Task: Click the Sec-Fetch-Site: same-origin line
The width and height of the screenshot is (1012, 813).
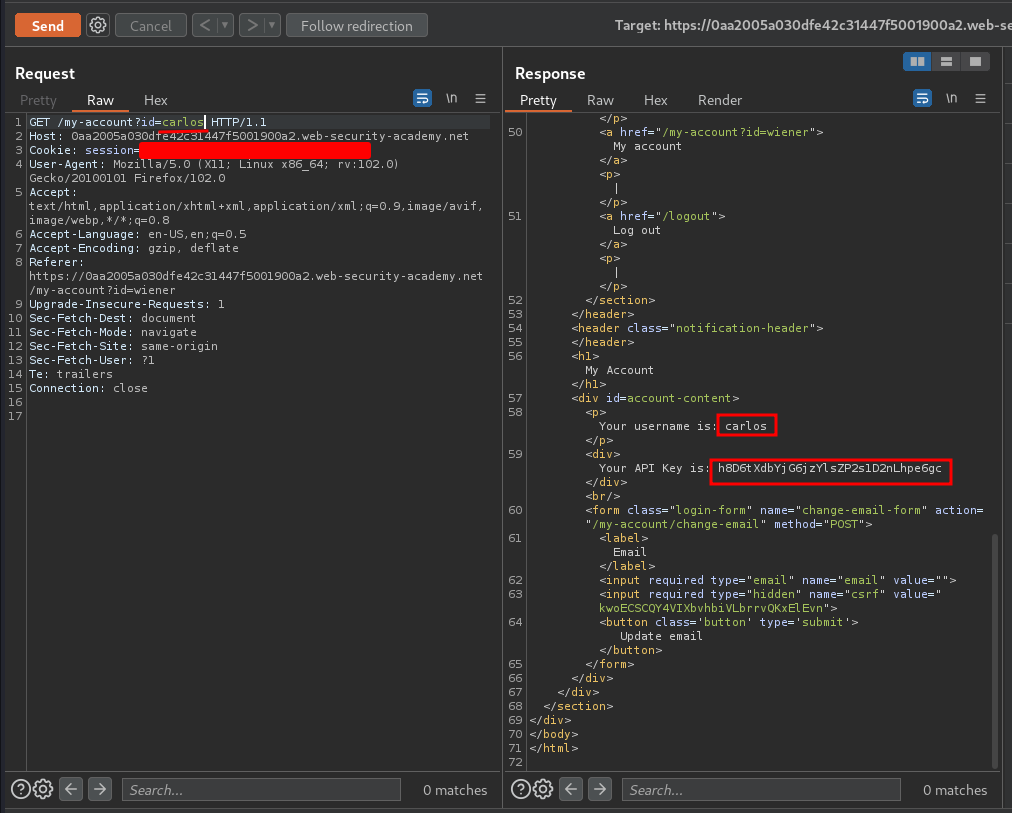Action: tap(123, 346)
